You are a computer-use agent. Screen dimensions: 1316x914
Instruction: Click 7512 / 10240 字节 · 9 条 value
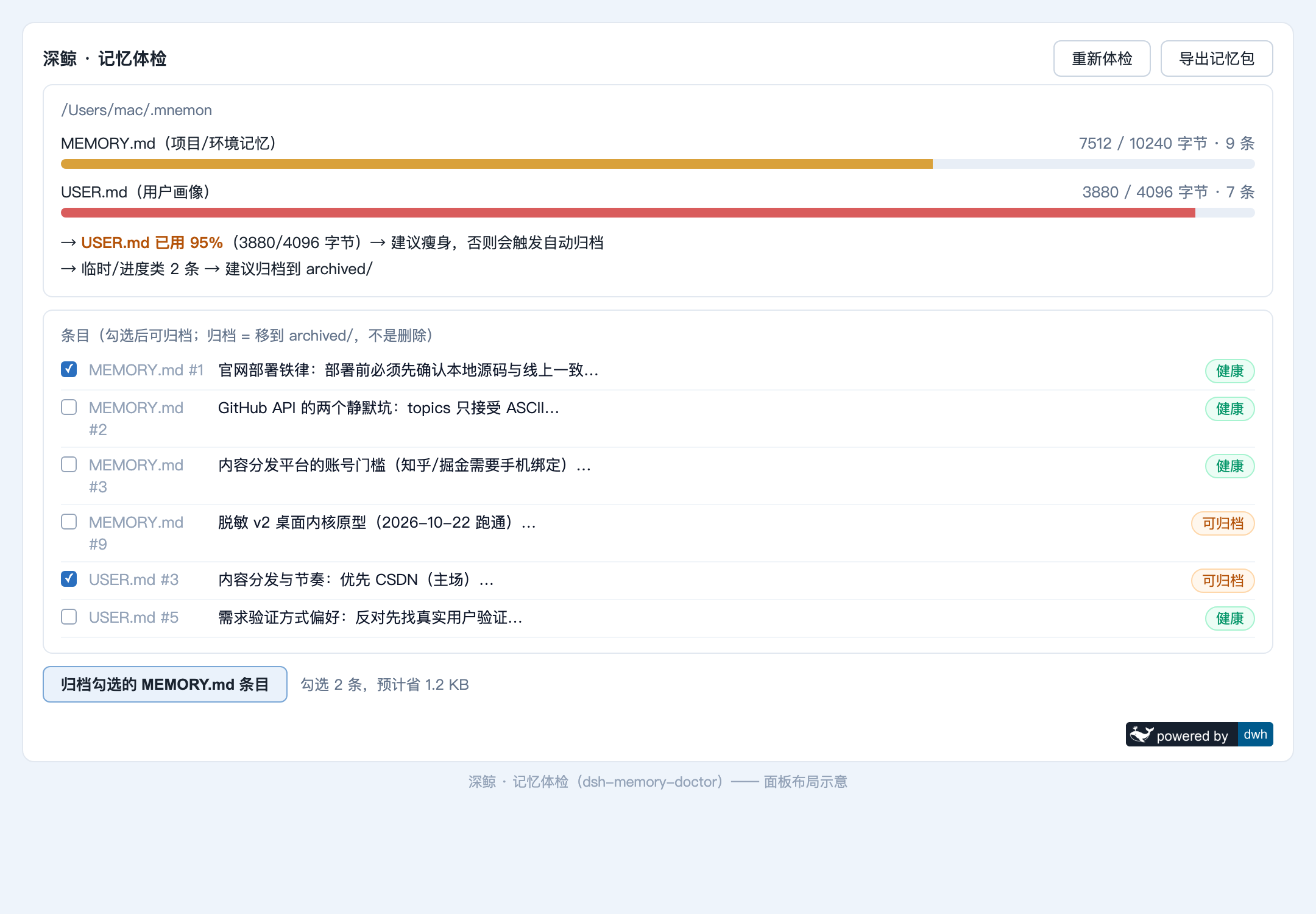point(1167,143)
